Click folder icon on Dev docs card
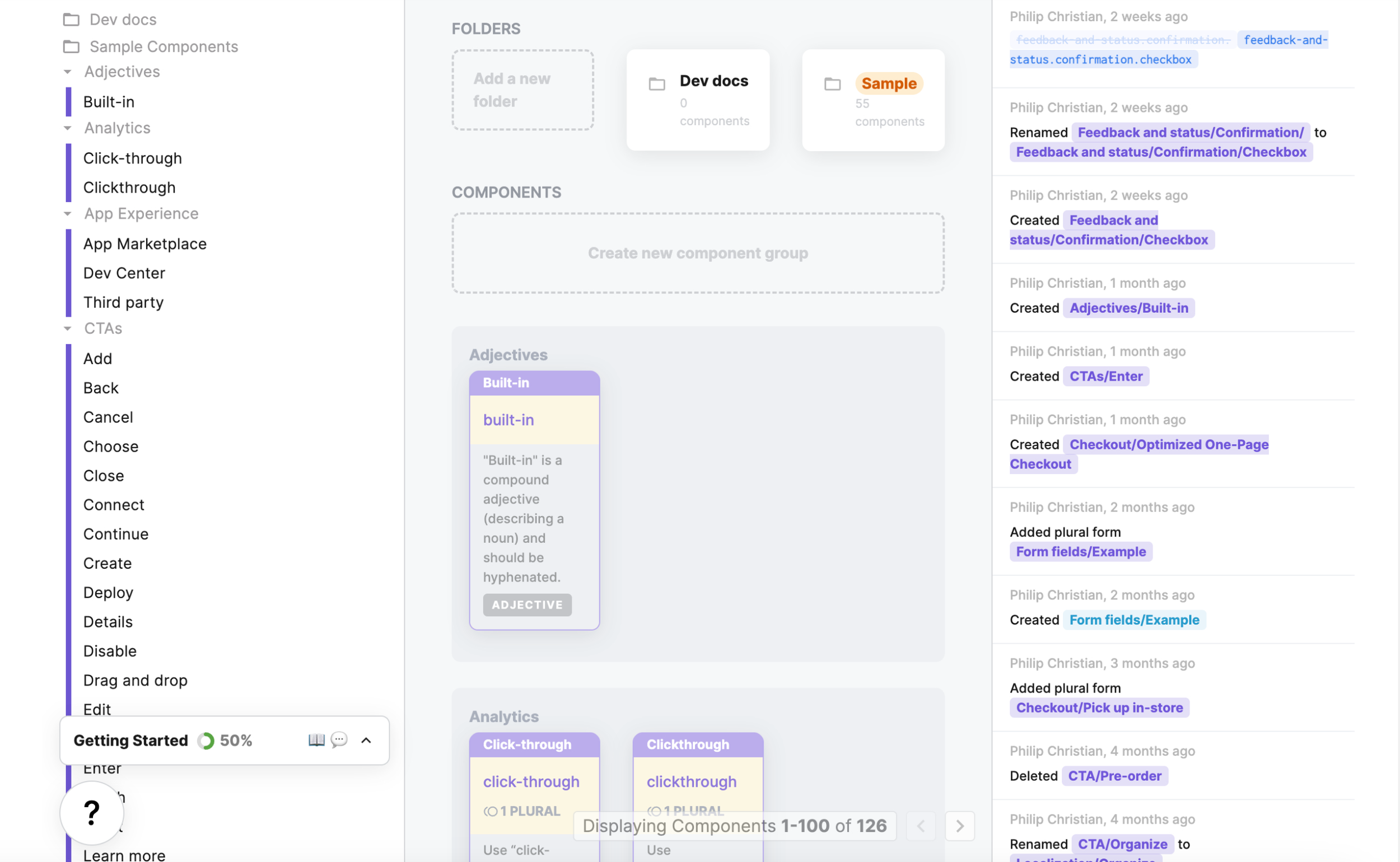 657,84
